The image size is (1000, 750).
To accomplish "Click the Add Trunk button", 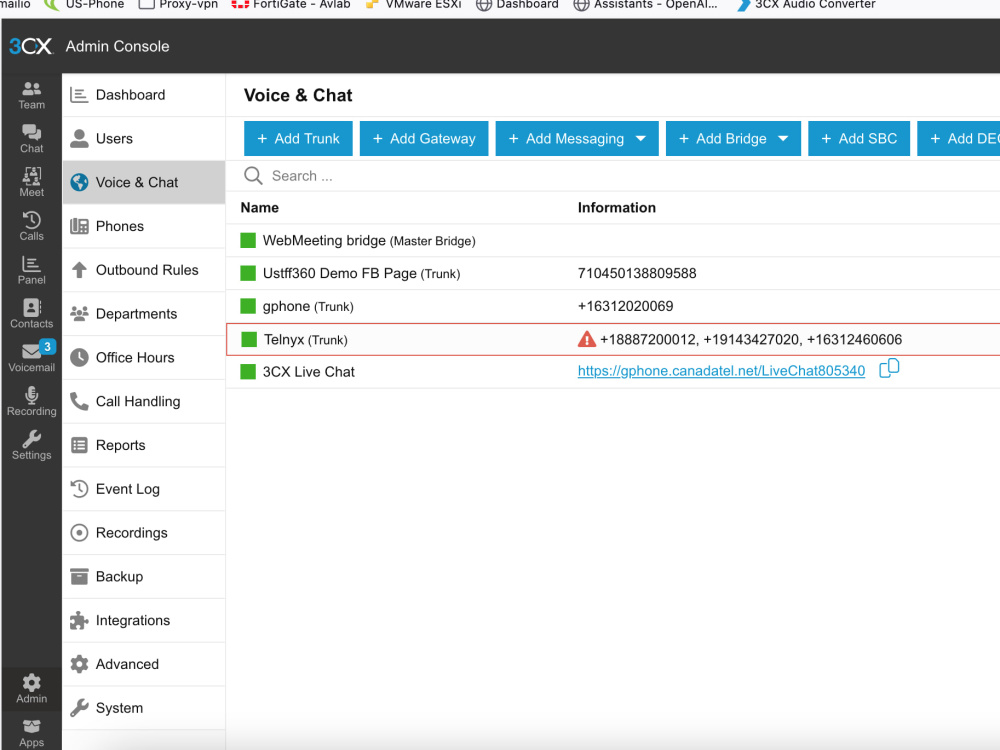I will tap(298, 138).
